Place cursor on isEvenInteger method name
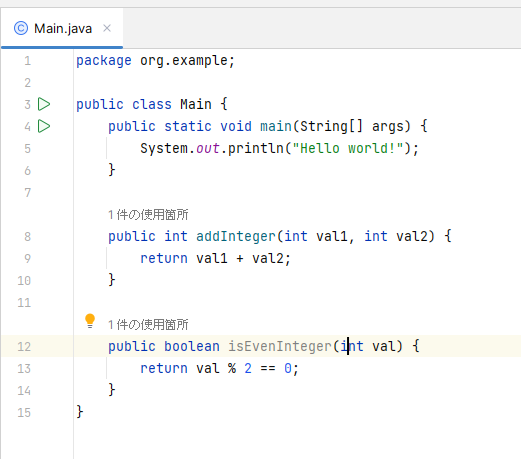Screen dimensions: 521x459 pos(280,346)
